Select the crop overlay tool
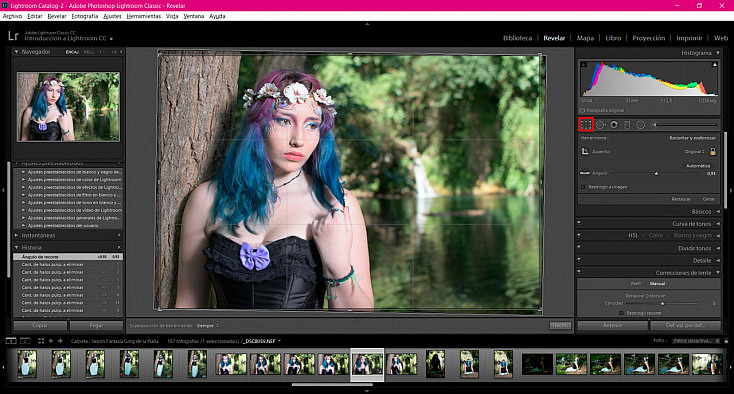The height and width of the screenshot is (394, 734). [x=586, y=124]
